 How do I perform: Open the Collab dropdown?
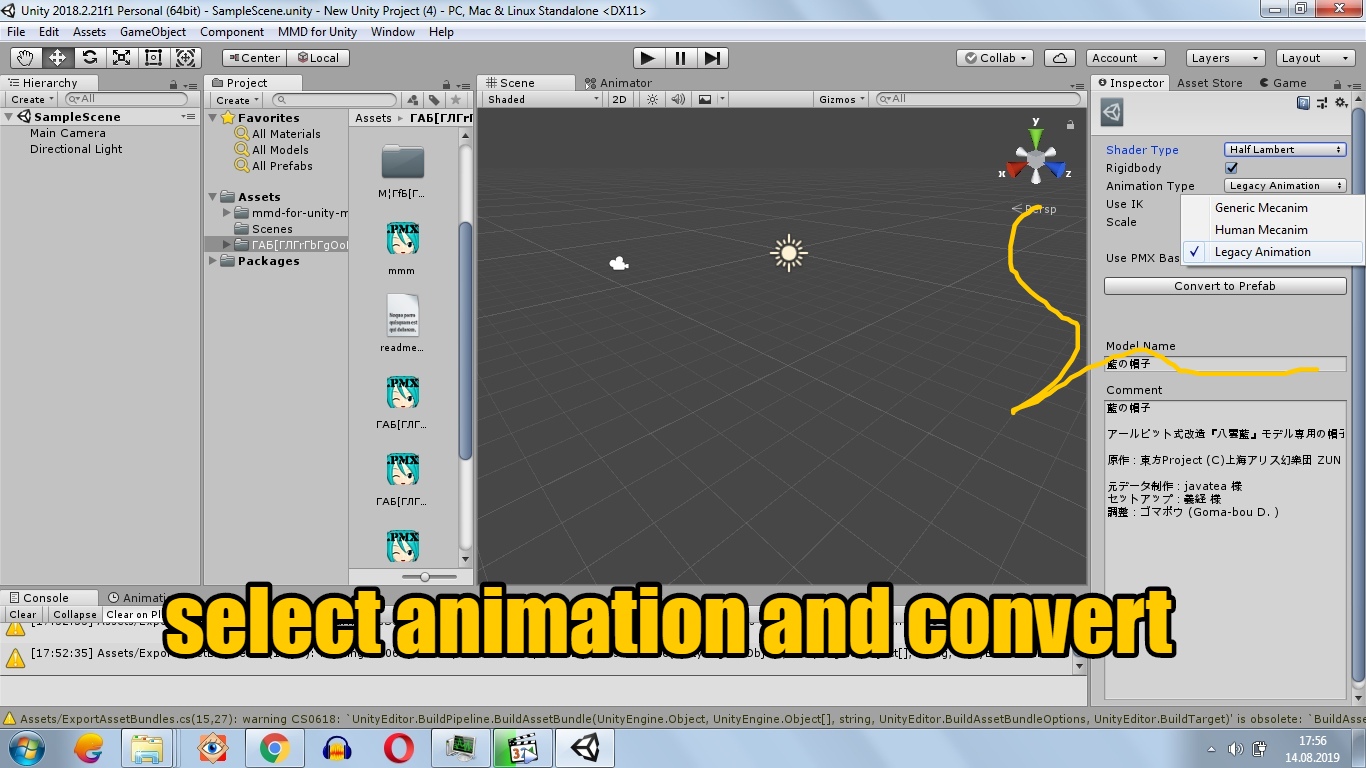tap(995, 58)
